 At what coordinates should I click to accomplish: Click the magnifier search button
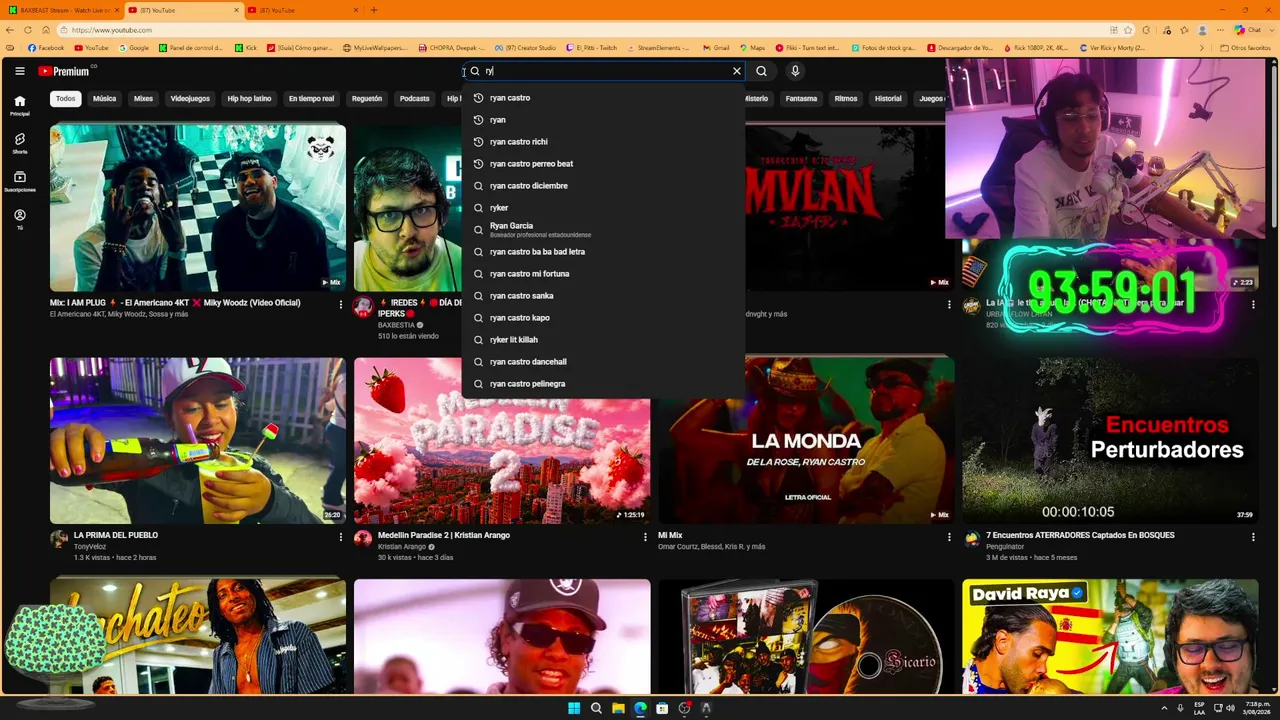(762, 71)
